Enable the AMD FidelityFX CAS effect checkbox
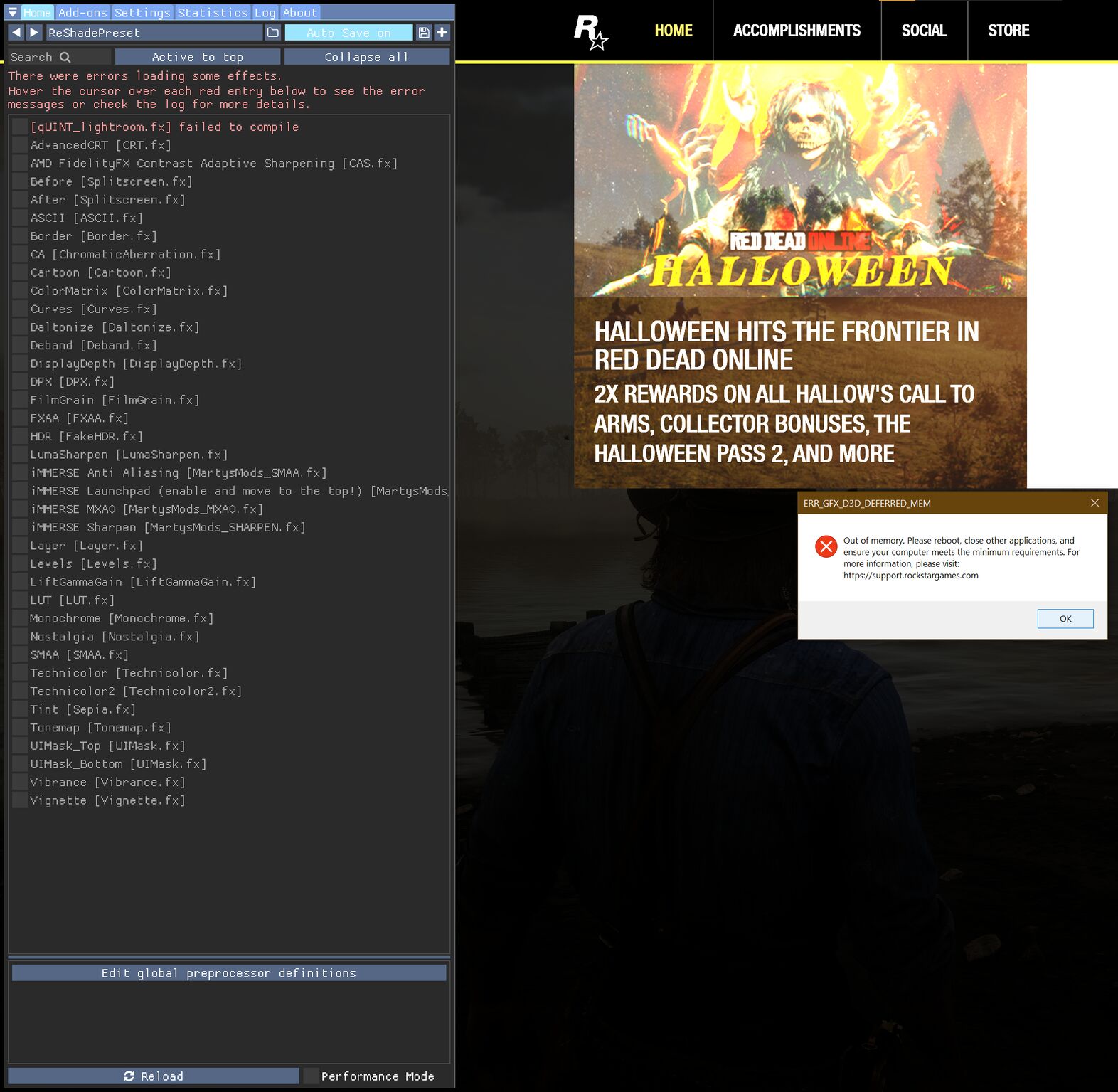The height and width of the screenshot is (1092, 1118). pyautogui.click(x=20, y=163)
